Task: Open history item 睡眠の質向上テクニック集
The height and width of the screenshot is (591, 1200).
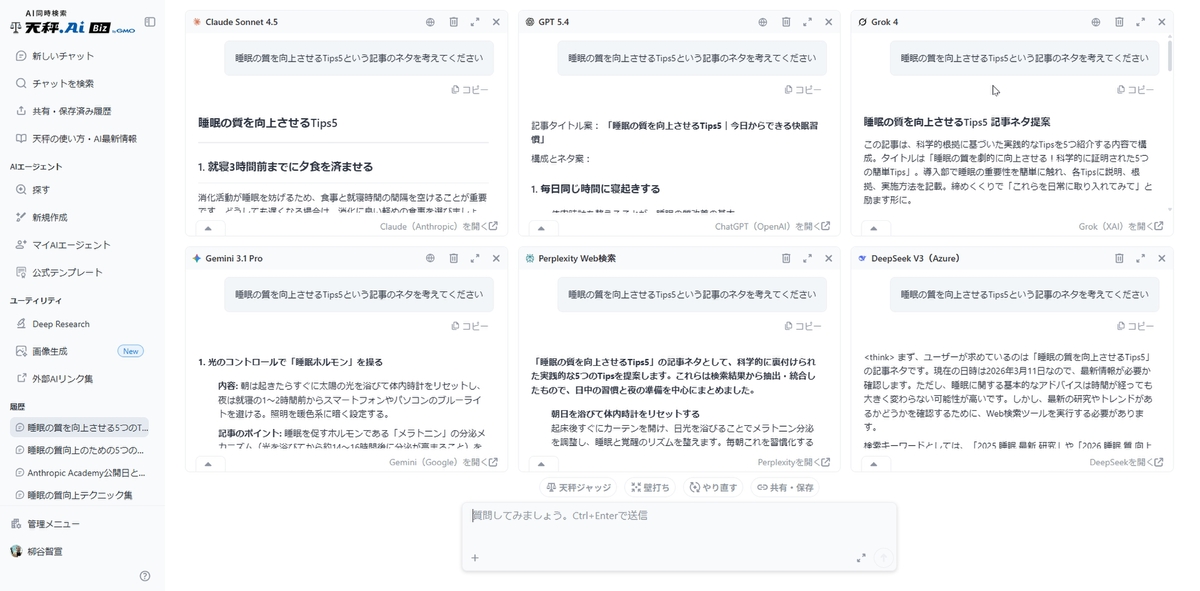Action: [x=80, y=495]
